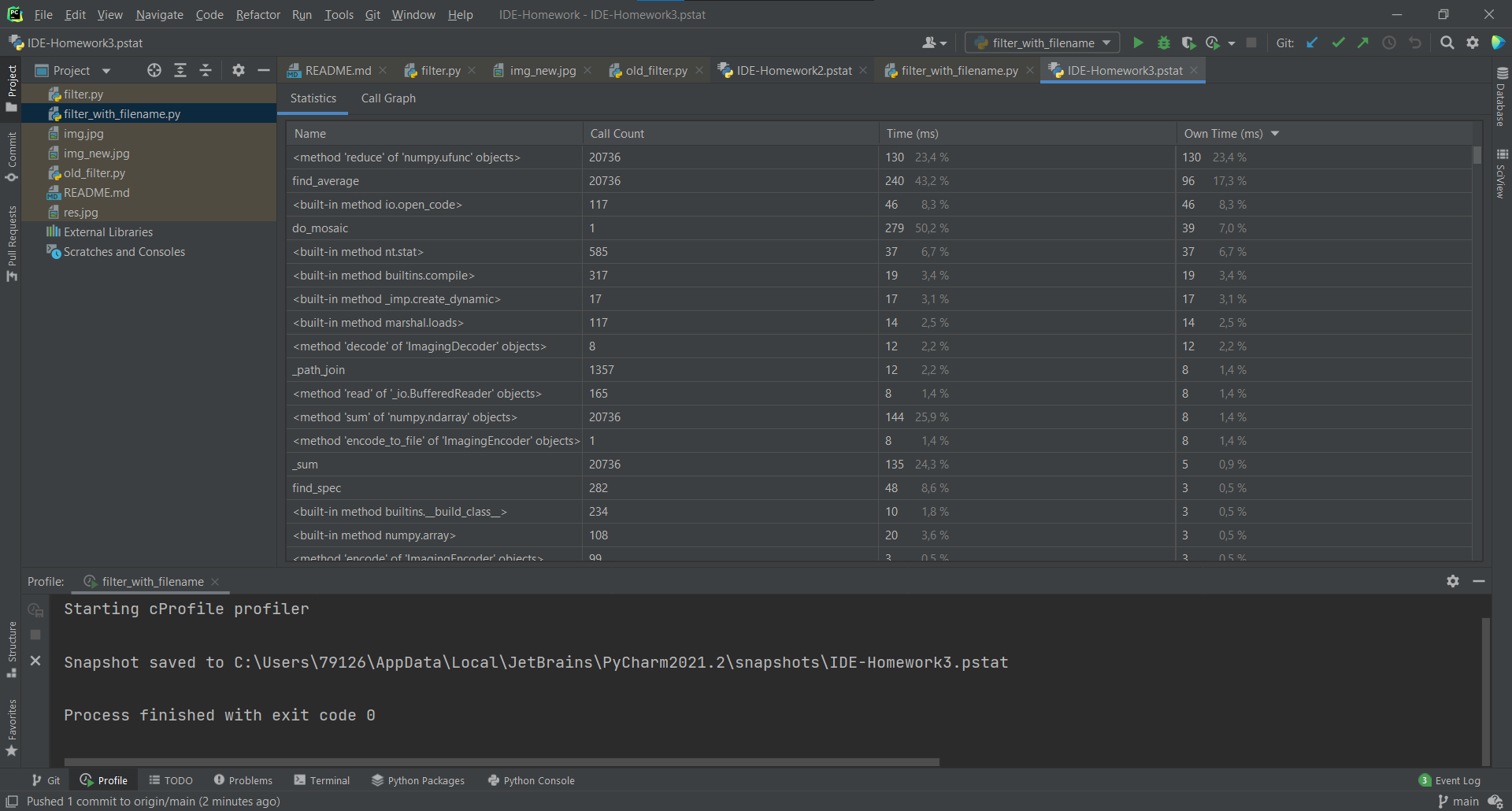Hide the Project tool window
This screenshot has width=1512, height=811.
coord(264,71)
